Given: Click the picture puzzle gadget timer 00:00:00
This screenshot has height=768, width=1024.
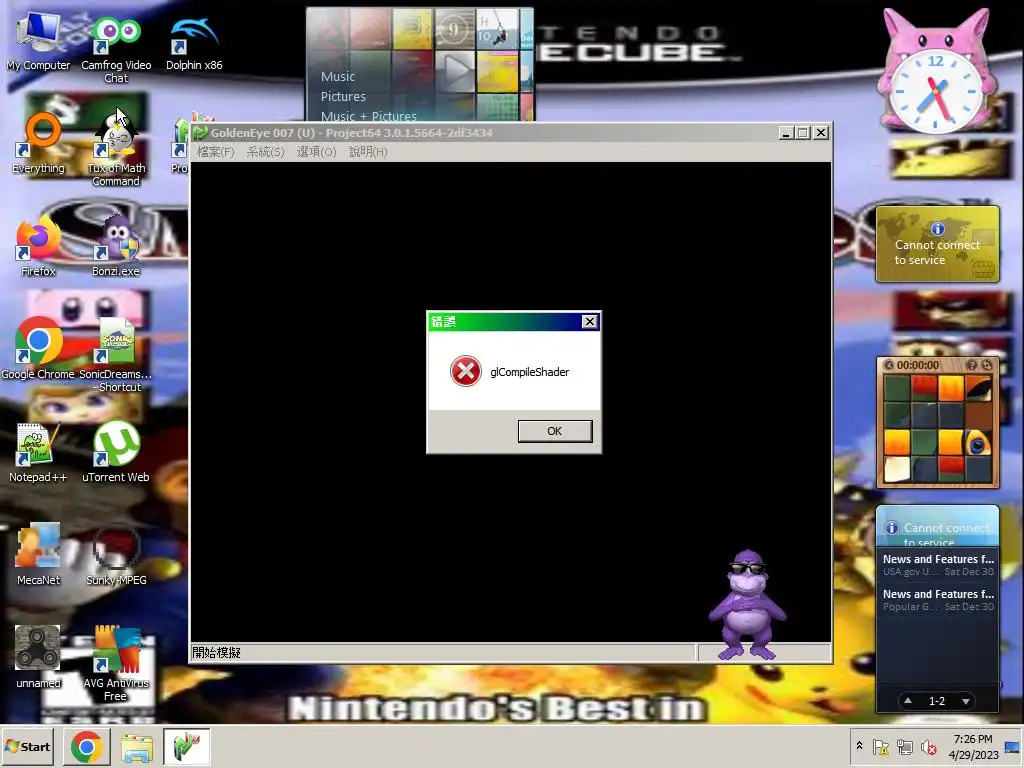Looking at the screenshot, I should (918, 365).
